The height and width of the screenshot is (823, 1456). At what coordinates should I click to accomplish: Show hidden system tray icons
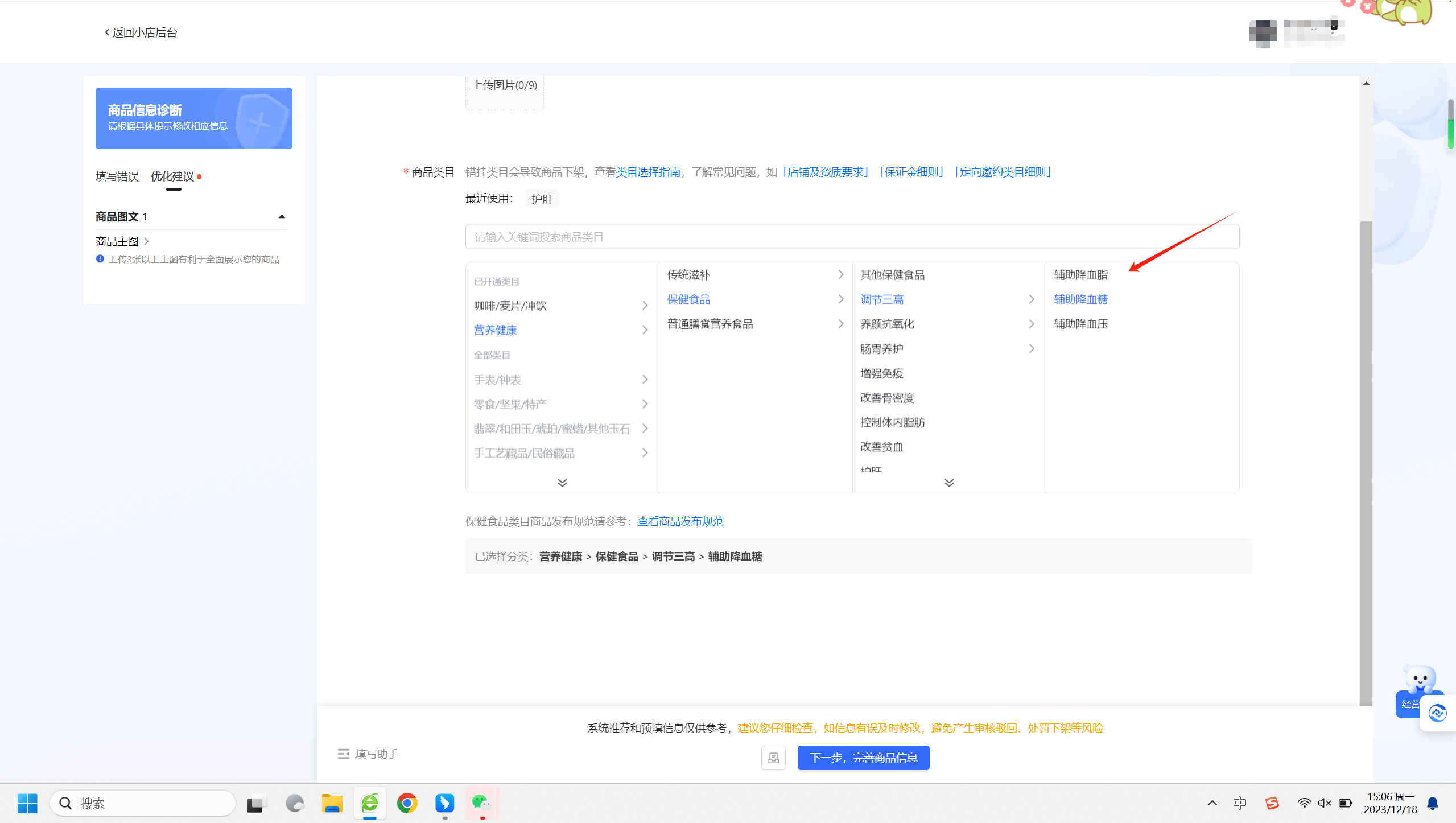(x=1212, y=803)
